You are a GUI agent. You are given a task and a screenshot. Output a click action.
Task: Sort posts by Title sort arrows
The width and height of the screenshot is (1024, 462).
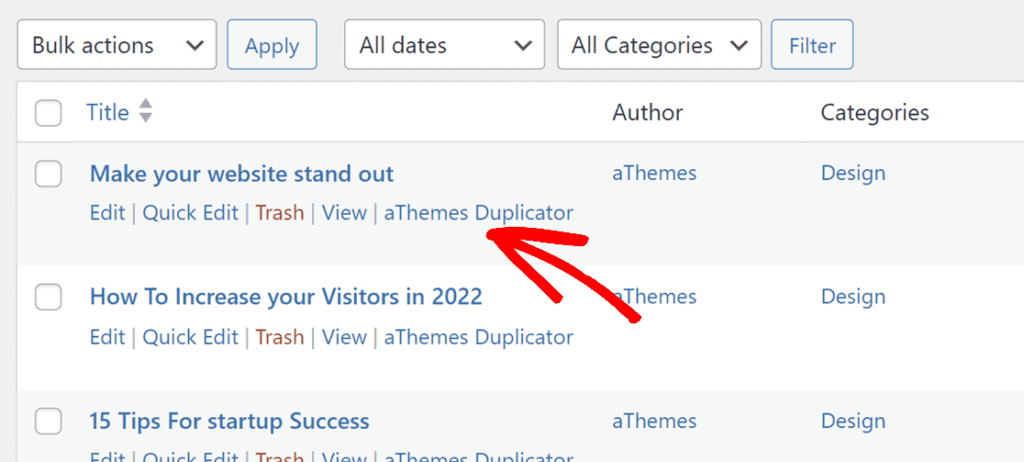pos(146,112)
